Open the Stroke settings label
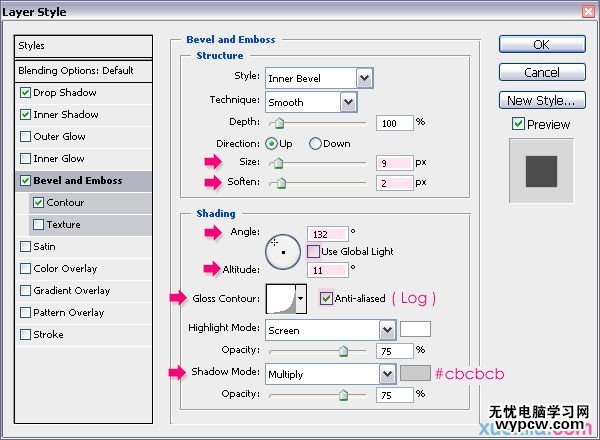This screenshot has height=440, width=600. tap(48, 335)
